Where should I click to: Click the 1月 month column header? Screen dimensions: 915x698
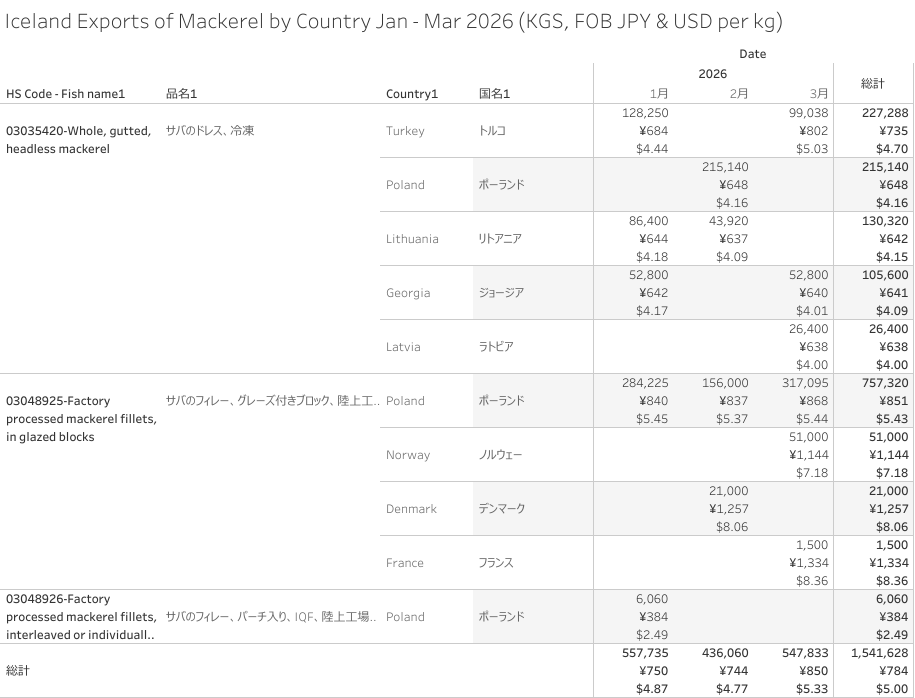tap(659, 93)
